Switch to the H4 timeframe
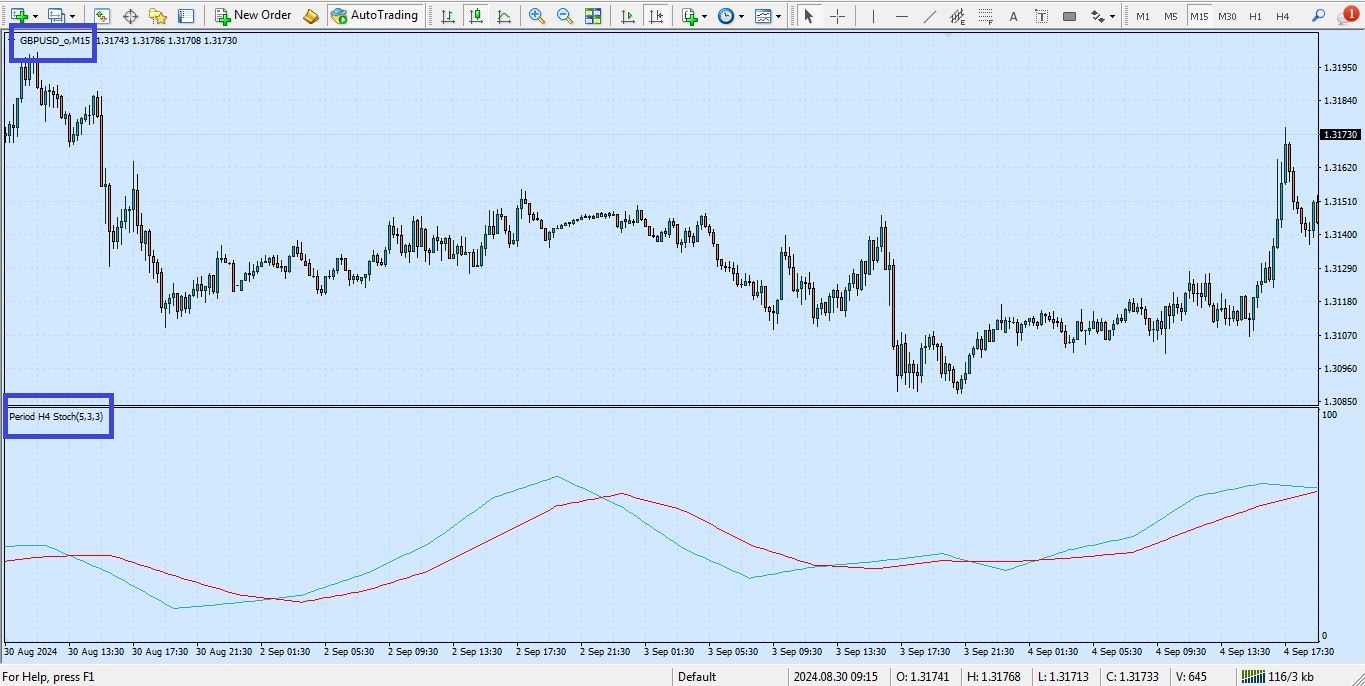Viewport: 1365px width, 686px height. (x=1283, y=16)
